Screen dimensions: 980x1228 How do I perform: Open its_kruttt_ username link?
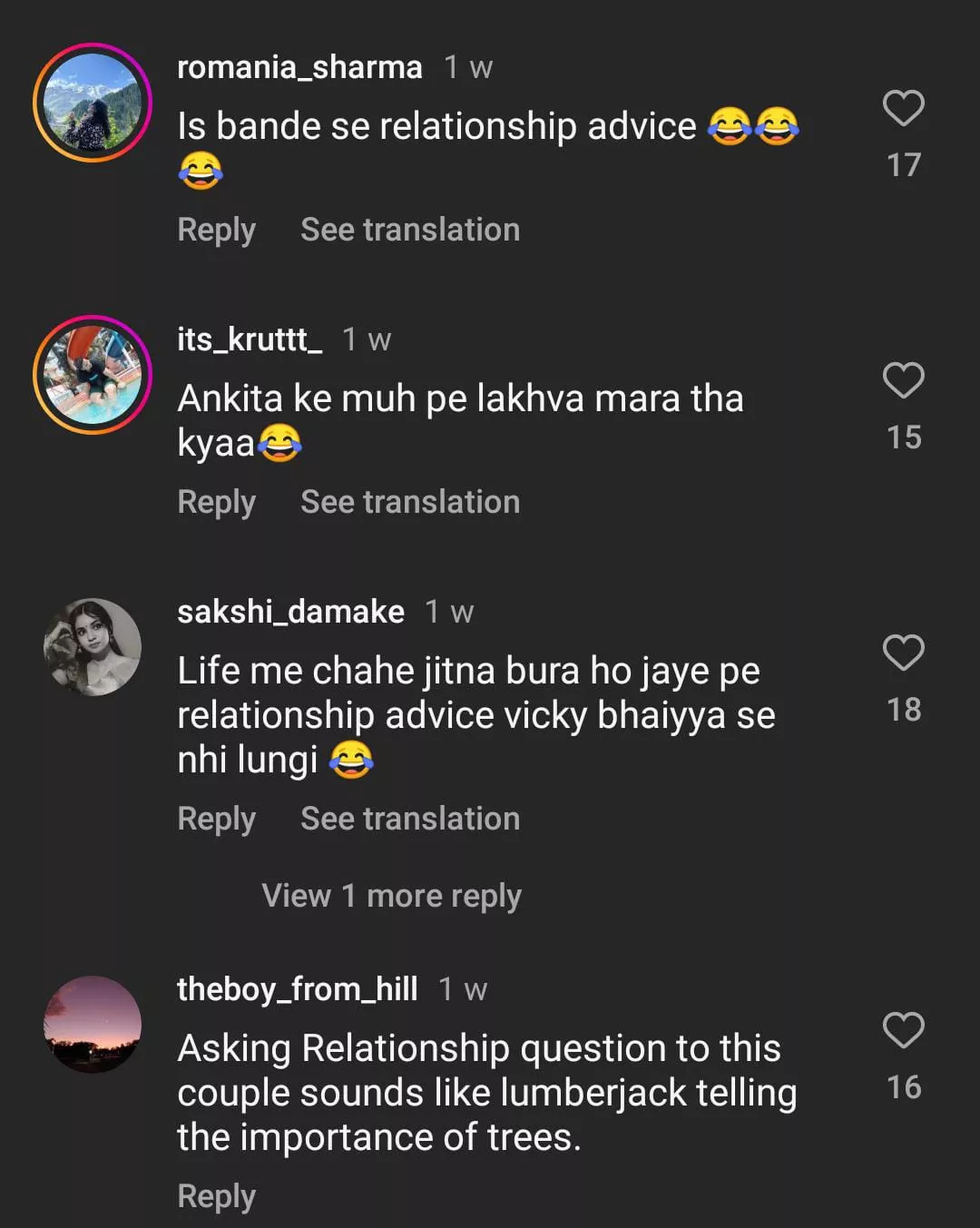click(250, 340)
